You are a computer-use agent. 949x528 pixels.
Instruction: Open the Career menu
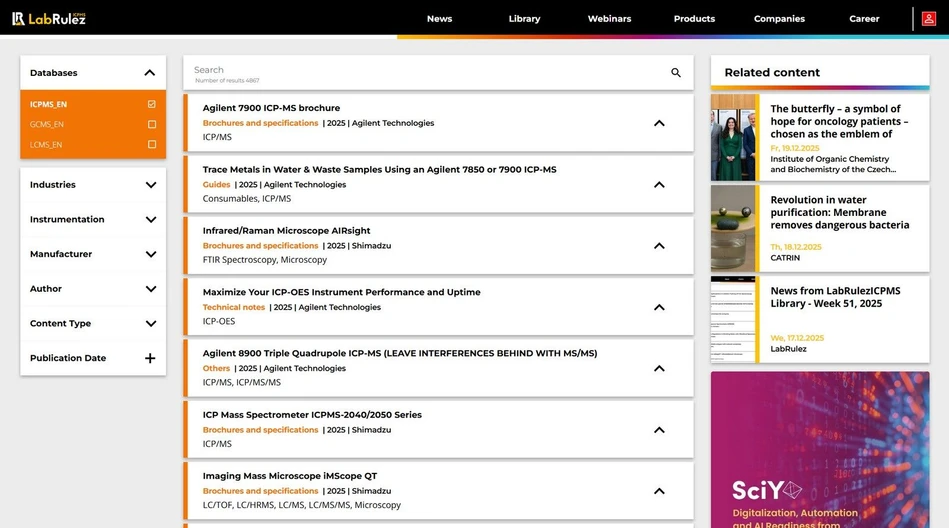[x=864, y=19]
